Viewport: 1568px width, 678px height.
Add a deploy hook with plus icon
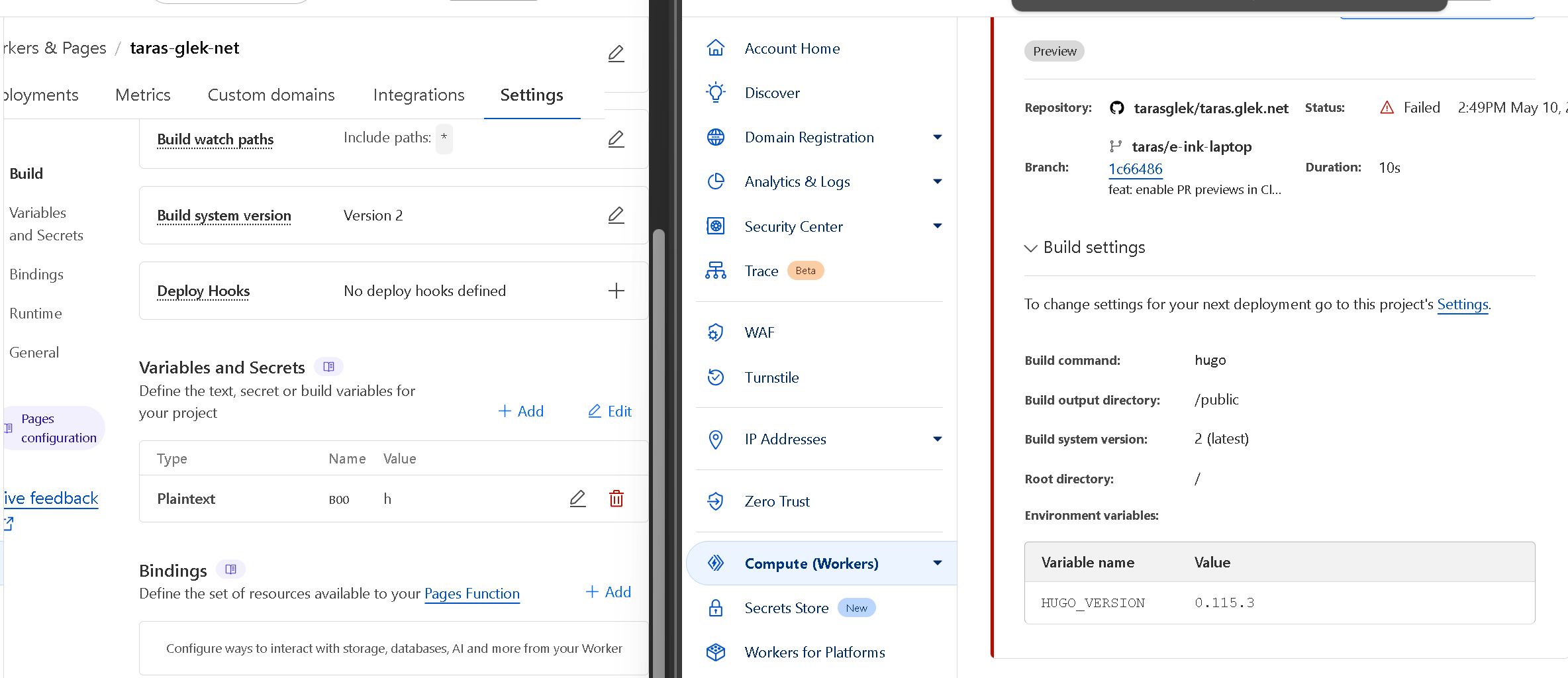[x=616, y=291]
